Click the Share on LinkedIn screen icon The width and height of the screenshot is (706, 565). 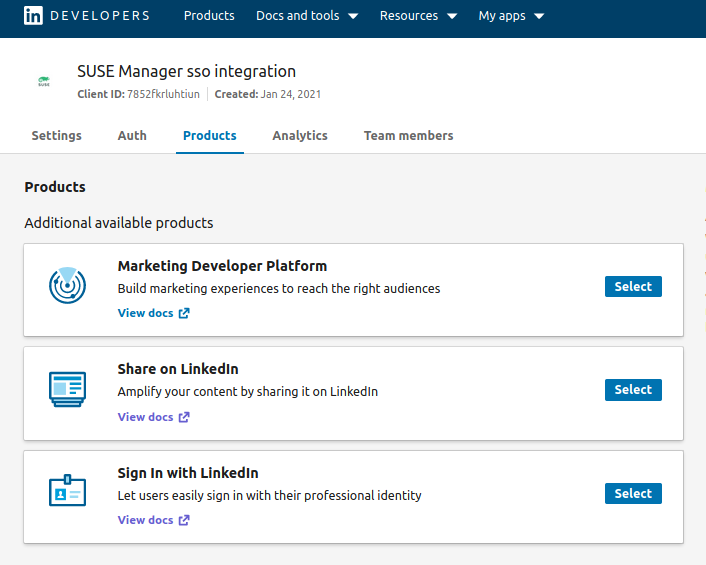(67, 389)
